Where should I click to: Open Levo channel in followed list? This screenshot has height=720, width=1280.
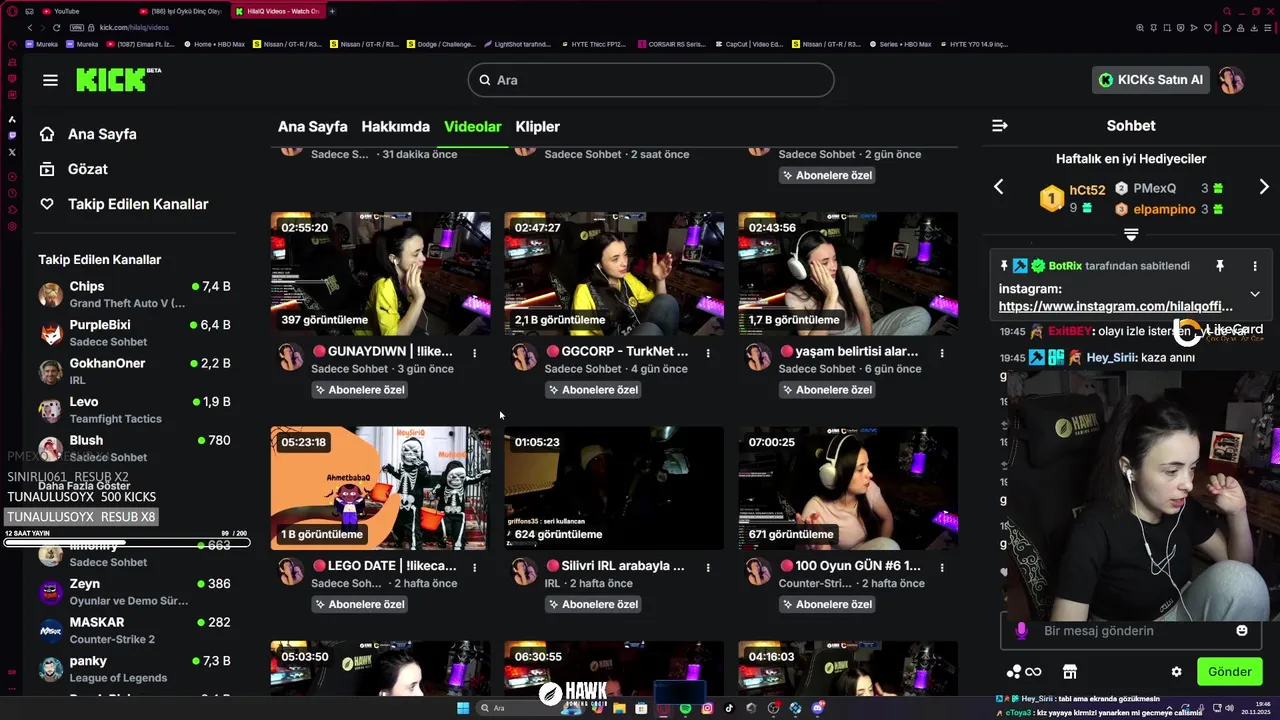tap(135, 410)
